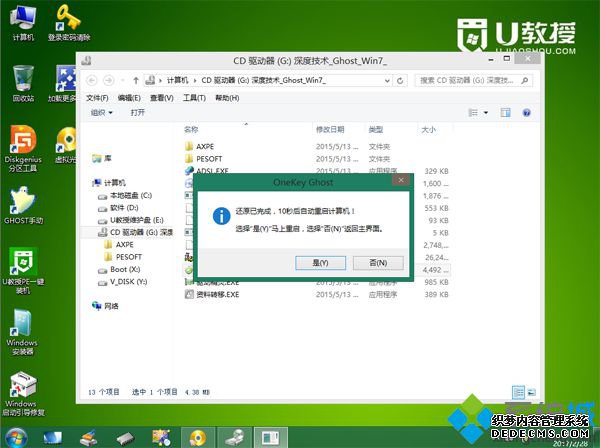
Task: Open the 查看(V) menu
Action: [x=161, y=98]
